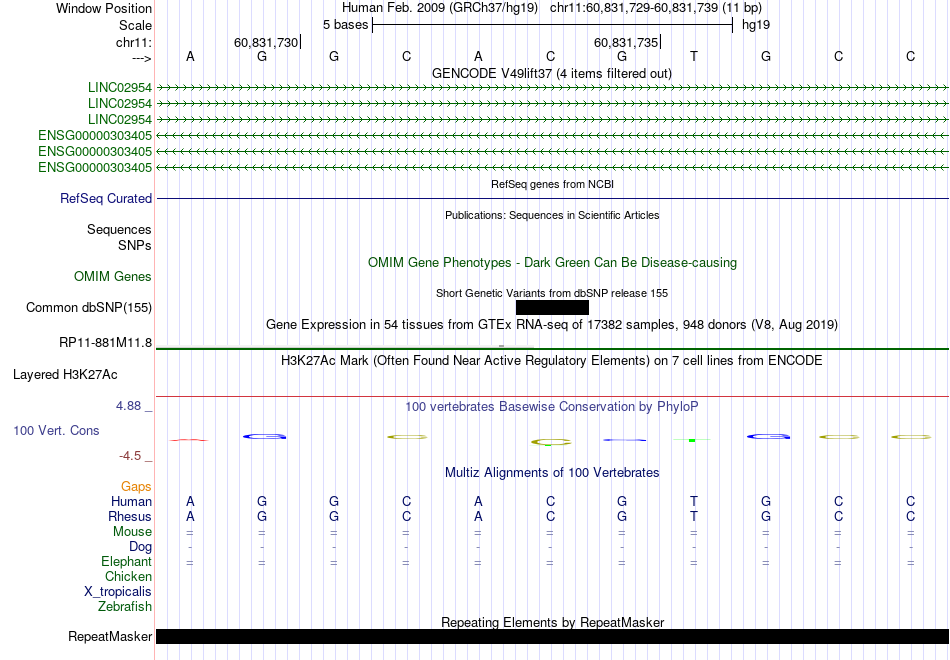
Task: Click the T base in the Human row
Action: point(694,501)
